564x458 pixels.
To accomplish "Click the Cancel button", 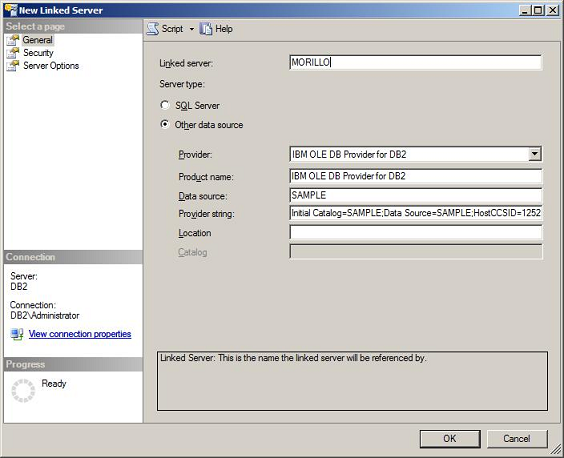I will pos(517,439).
